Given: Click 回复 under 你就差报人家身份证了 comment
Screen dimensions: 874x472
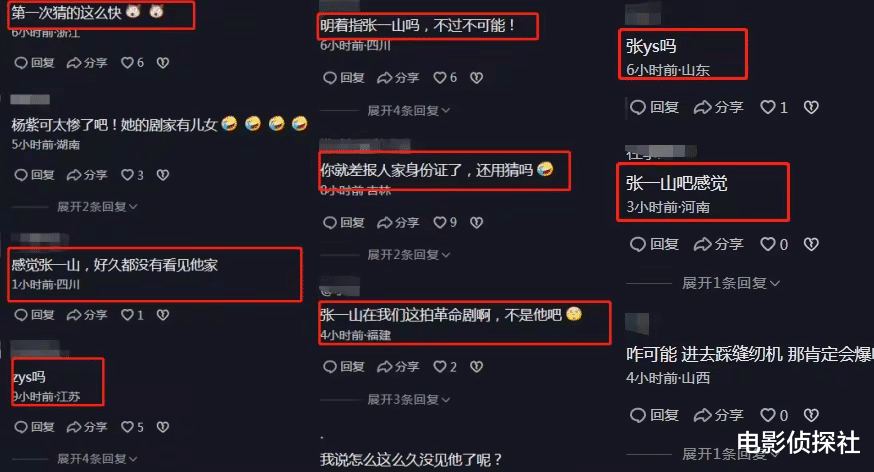Looking at the screenshot, I should [x=344, y=223].
